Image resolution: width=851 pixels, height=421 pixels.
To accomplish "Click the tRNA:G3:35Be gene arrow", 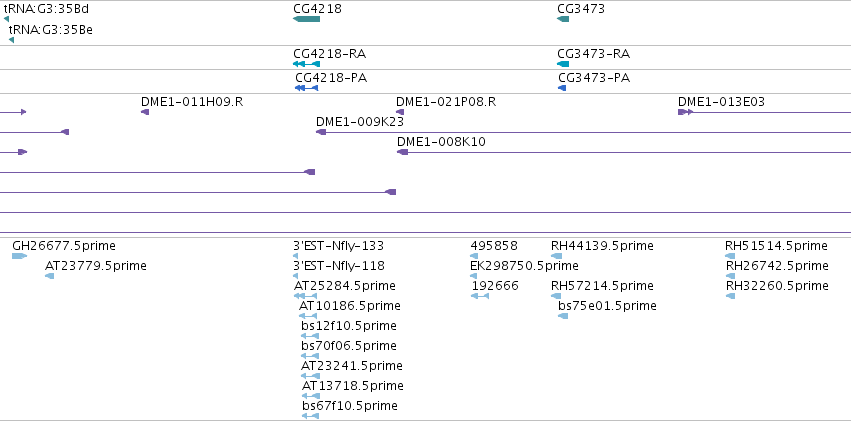I will (x=11, y=40).
